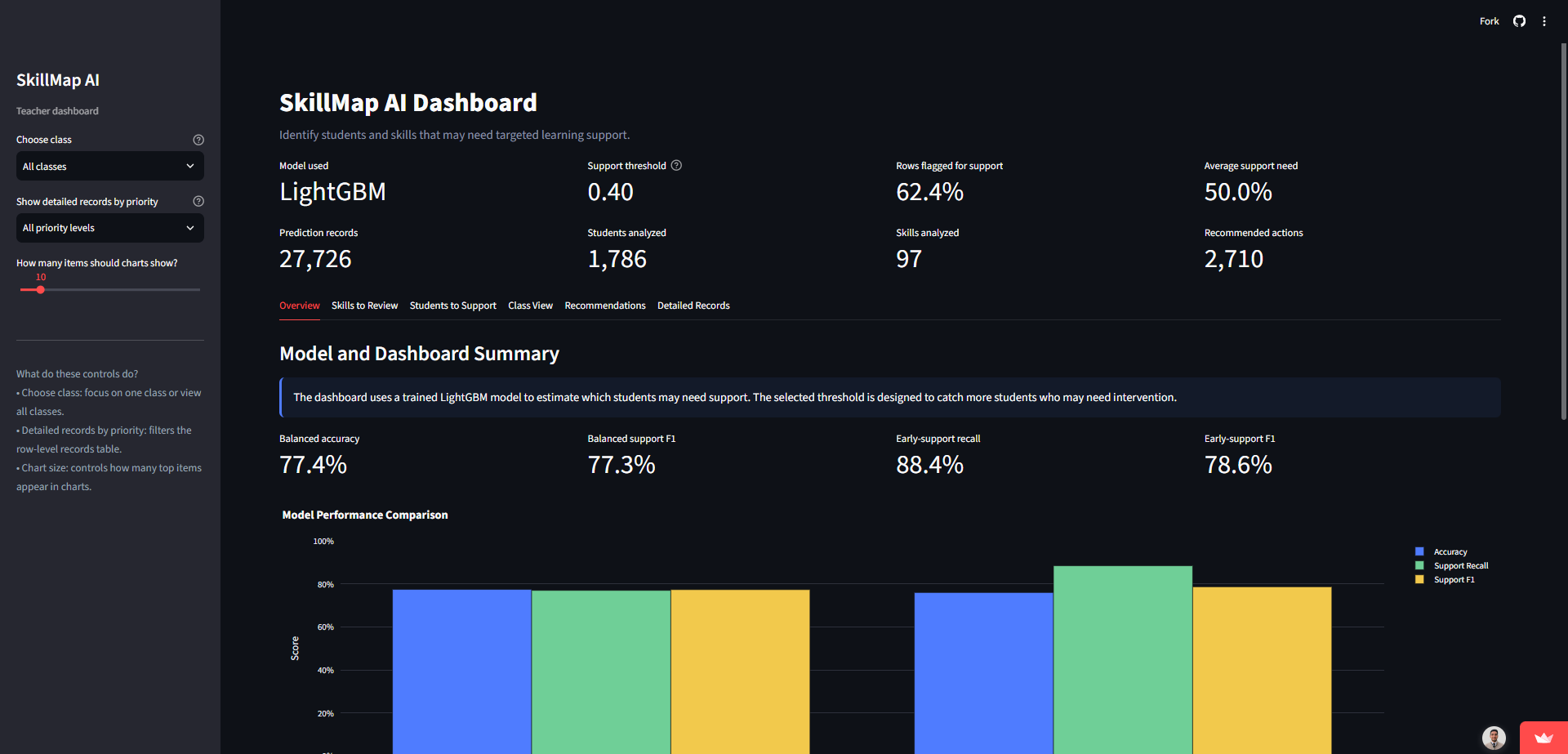
Task: Click the 50.0% average support need value
Action: (x=1238, y=192)
